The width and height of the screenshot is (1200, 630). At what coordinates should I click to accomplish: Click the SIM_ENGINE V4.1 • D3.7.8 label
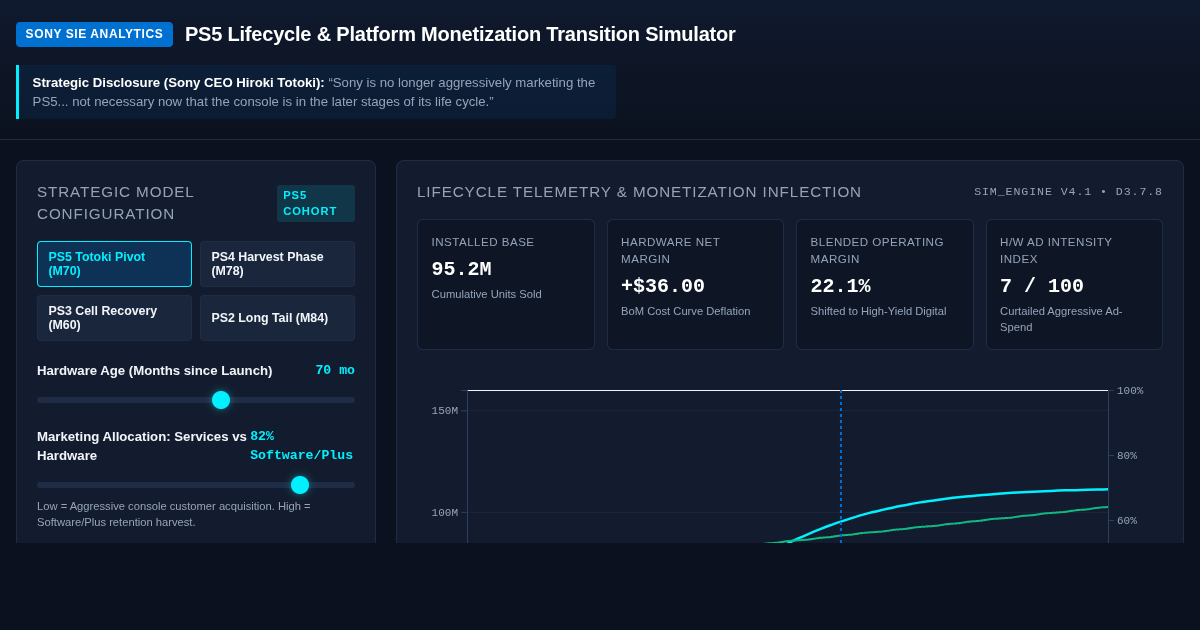1068,192
